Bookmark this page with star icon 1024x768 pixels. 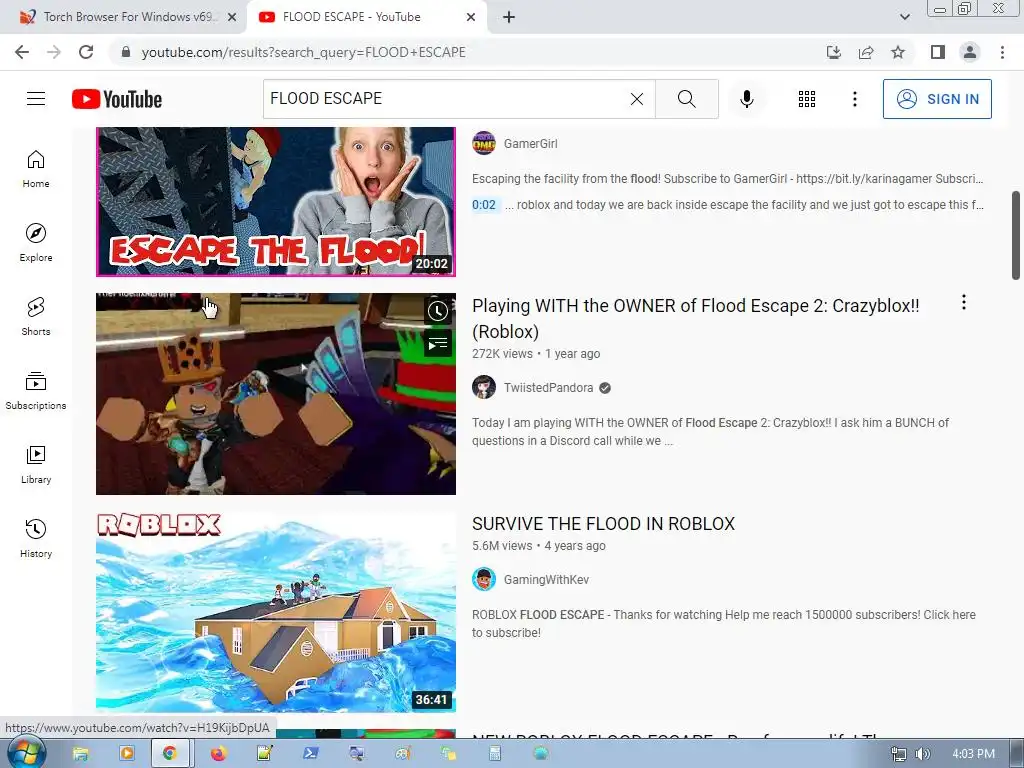(x=898, y=52)
